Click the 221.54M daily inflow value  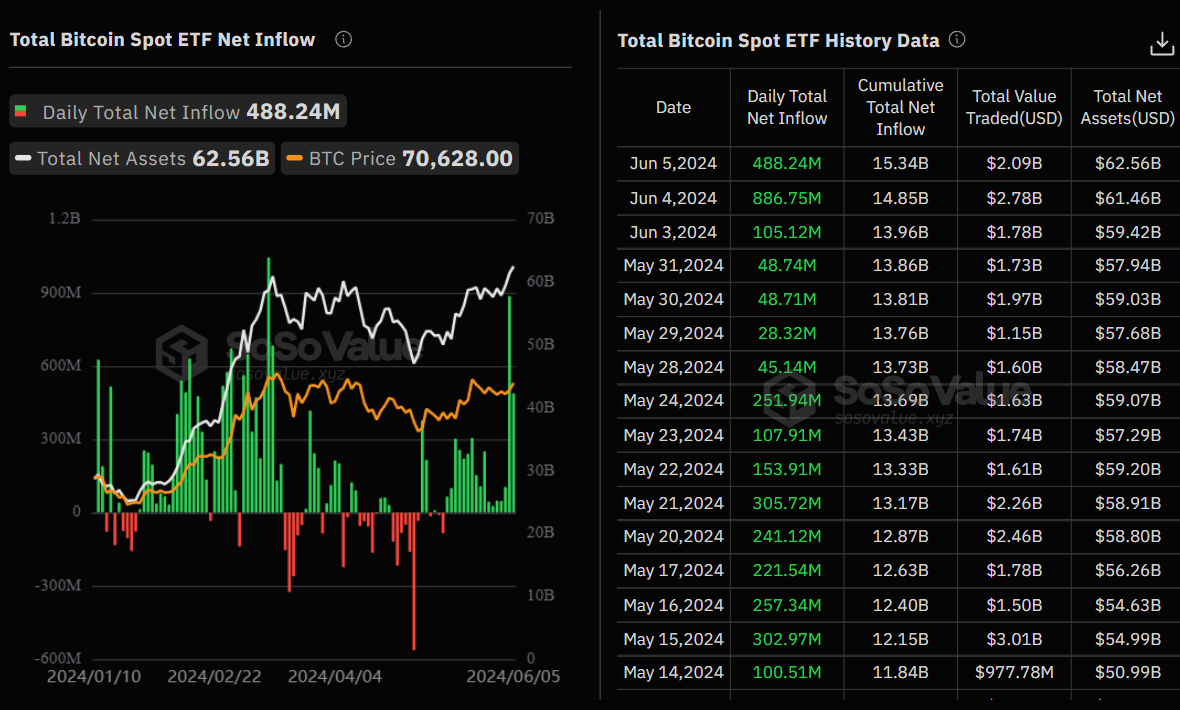(787, 570)
